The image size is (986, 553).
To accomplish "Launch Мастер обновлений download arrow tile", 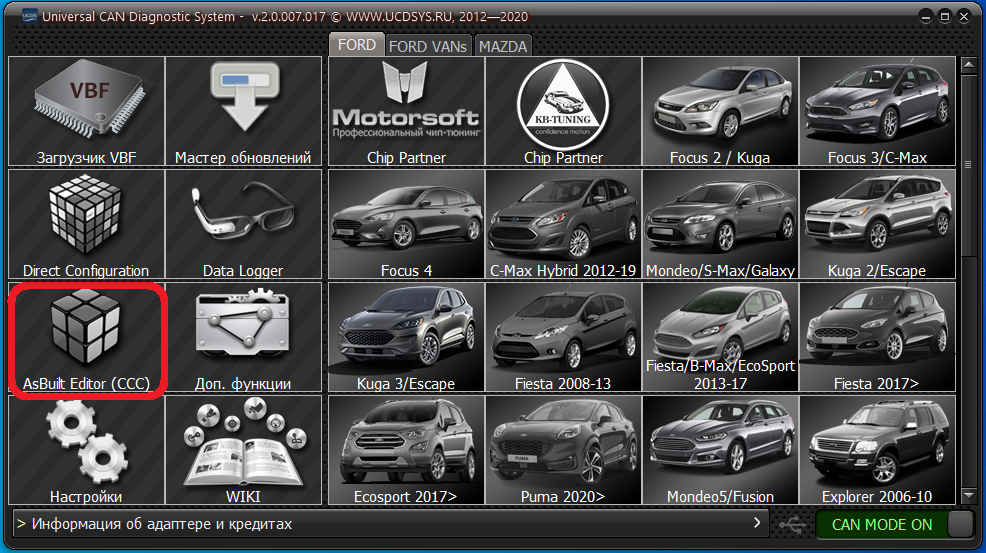I will (x=243, y=111).
